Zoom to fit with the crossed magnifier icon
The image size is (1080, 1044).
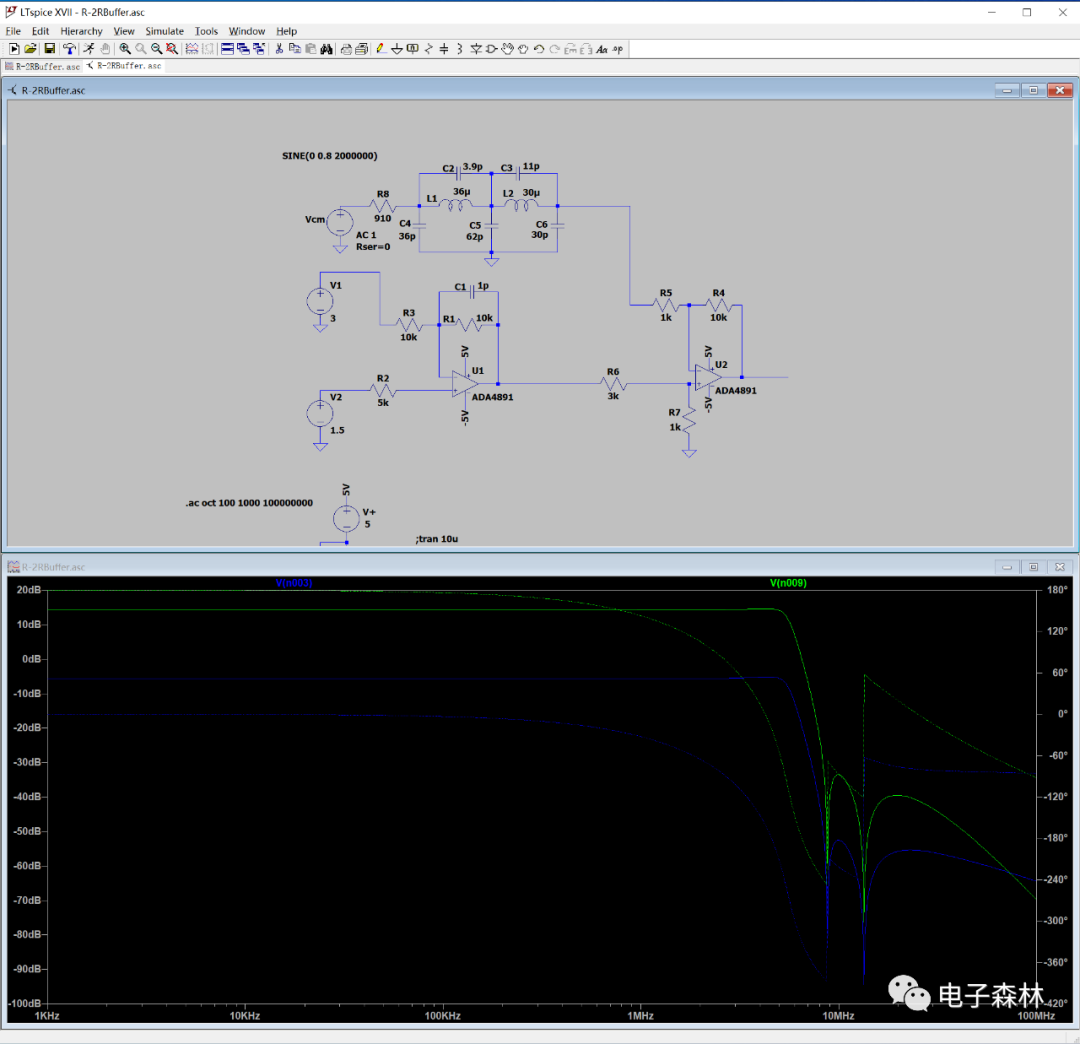(x=172, y=49)
